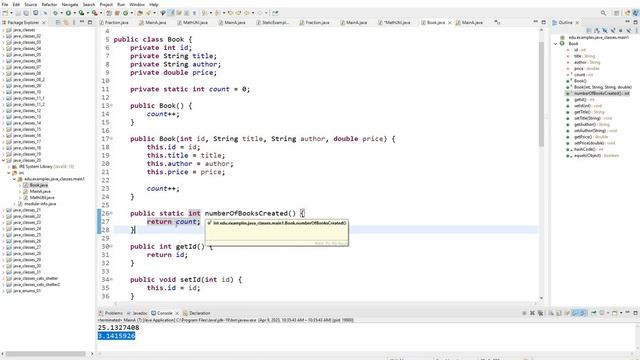Toggle Hide Fields in Outline toolbar
This screenshot has width=640, height=360.
click(x=605, y=30)
